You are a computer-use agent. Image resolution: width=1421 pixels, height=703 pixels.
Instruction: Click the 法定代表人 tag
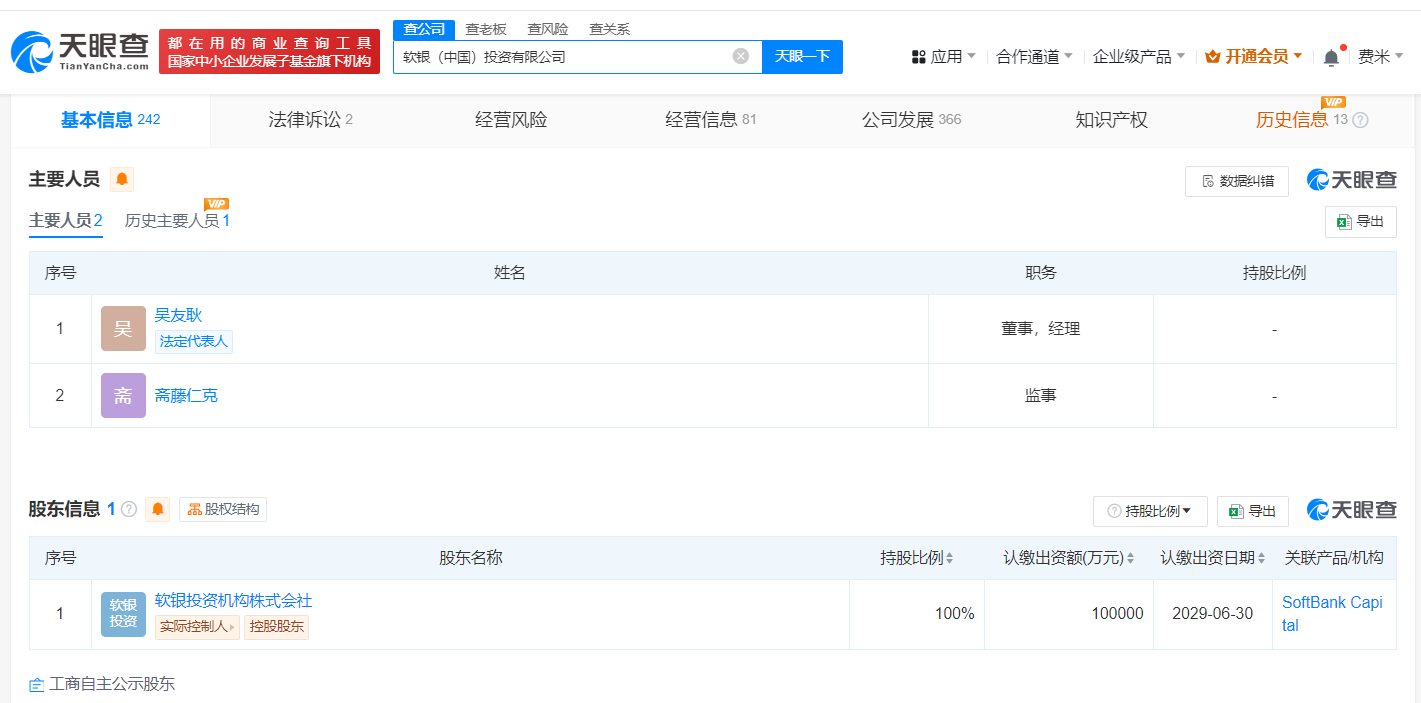(x=194, y=341)
